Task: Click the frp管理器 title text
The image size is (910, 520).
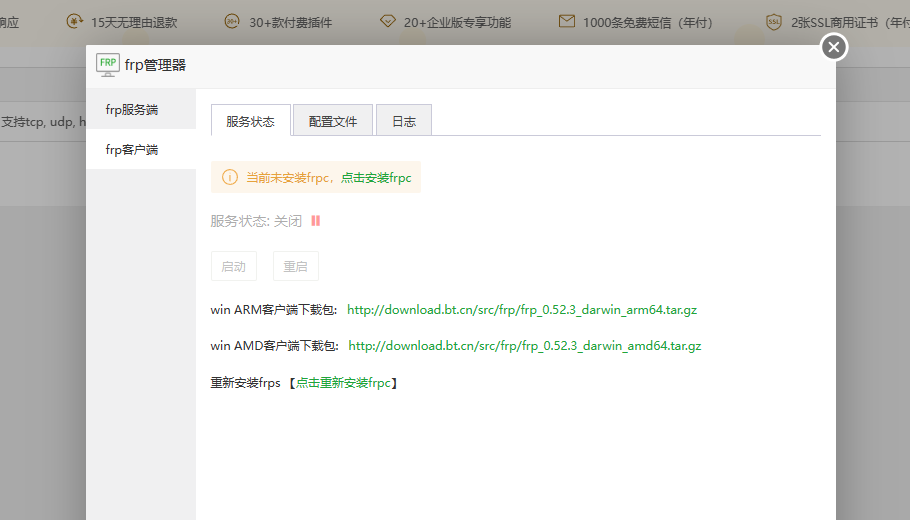Action: pos(155,65)
